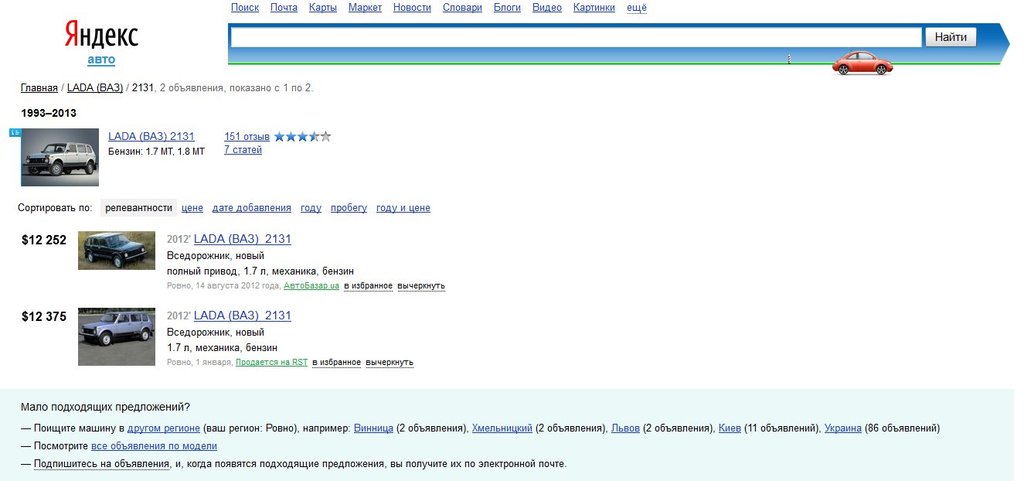Image resolution: width=1024 pixels, height=481 pixels.
Task: Focus the Yandex search input field
Action: (x=575, y=37)
